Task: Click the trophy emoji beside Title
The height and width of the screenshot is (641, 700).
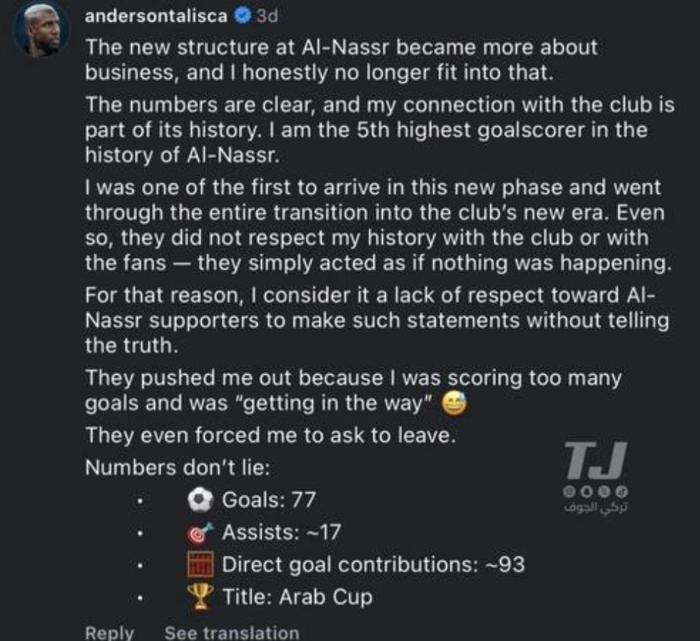Action: point(201,597)
